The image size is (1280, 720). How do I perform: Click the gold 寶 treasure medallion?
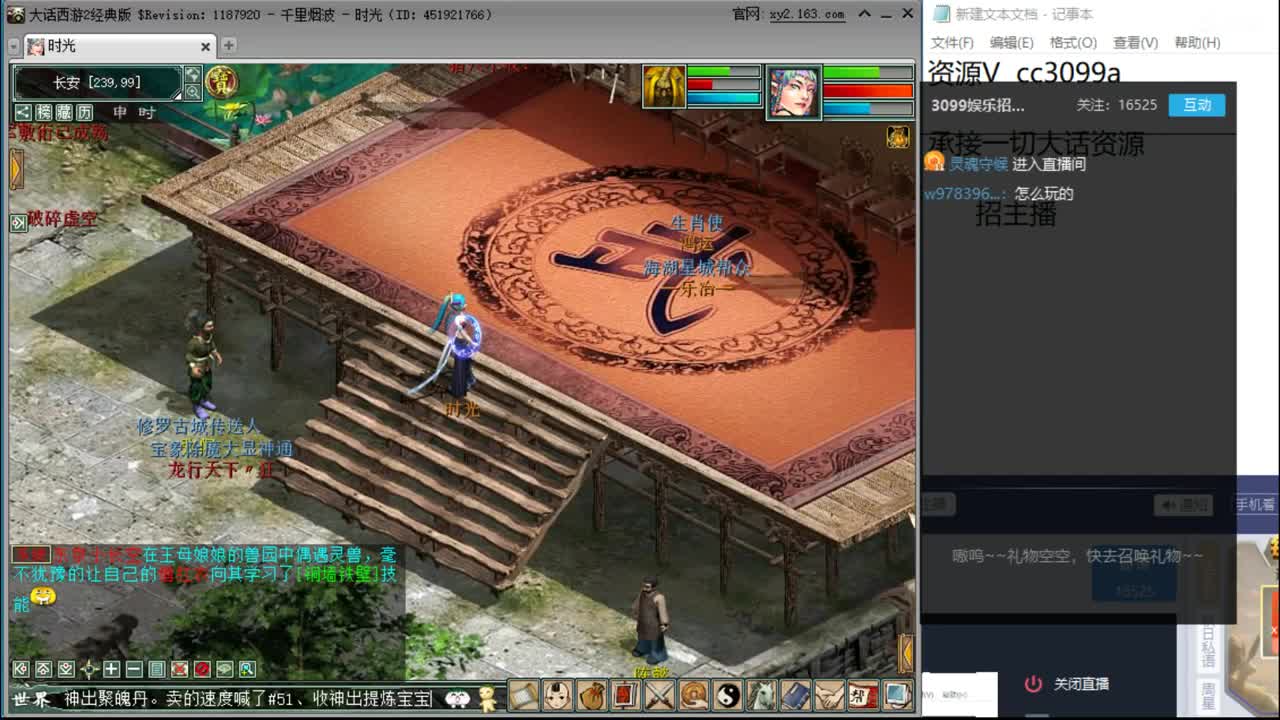point(221,82)
